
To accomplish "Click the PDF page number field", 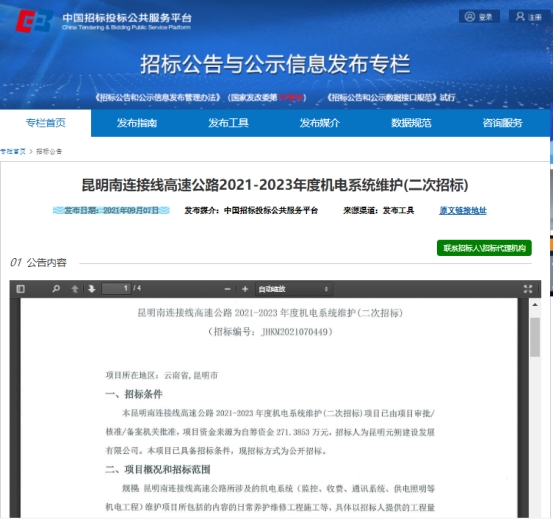I will point(116,289).
